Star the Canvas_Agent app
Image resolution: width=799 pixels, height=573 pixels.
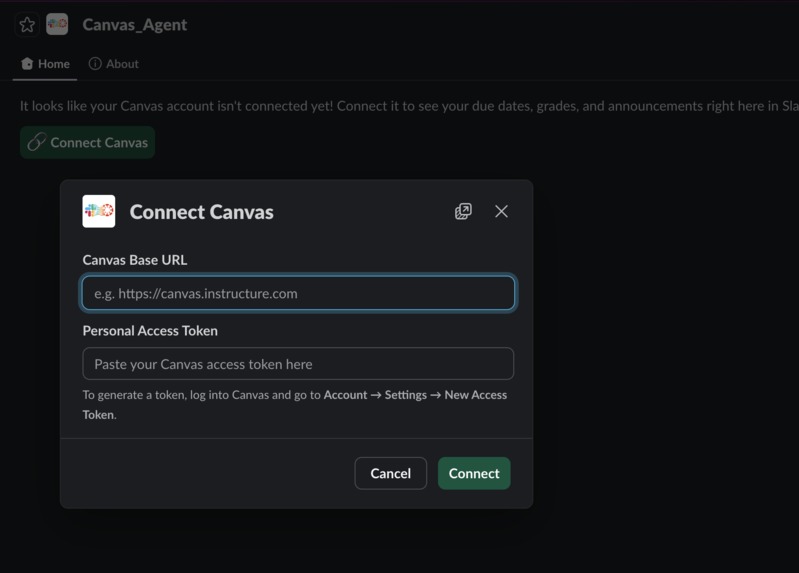(x=27, y=24)
